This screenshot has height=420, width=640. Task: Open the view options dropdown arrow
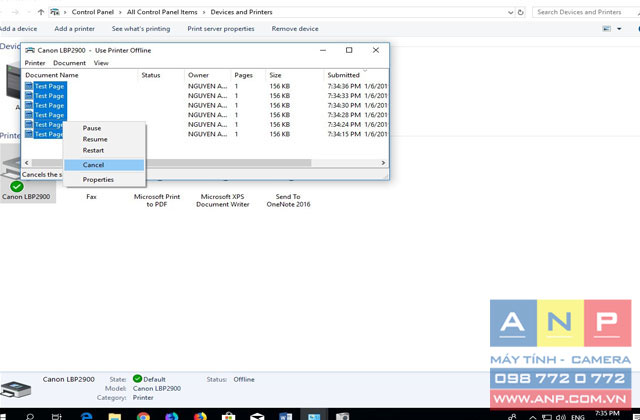619,29
